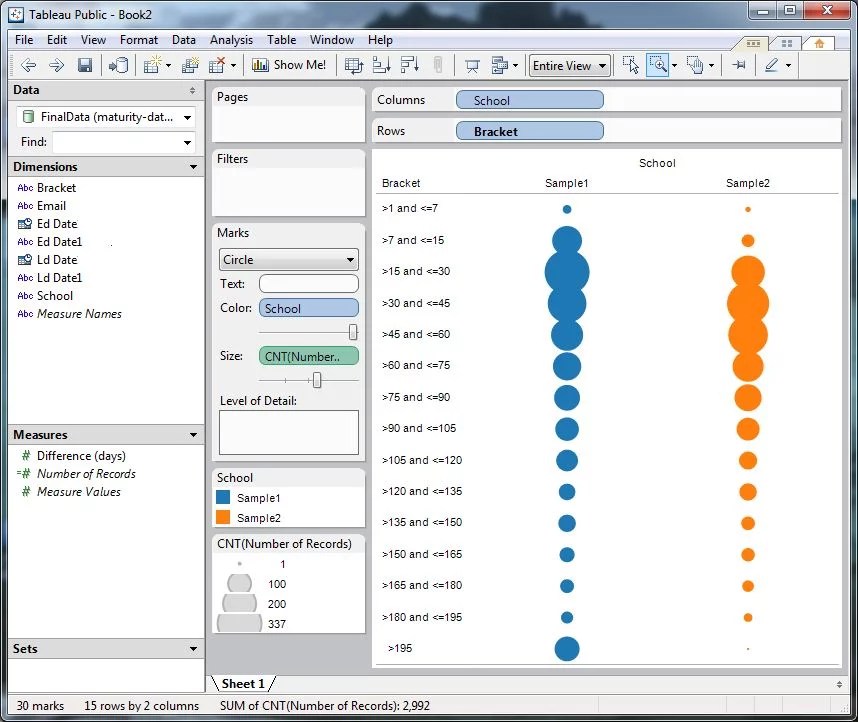The width and height of the screenshot is (858, 722).
Task: Click the Ld Date date-type field icon
Action: [25, 260]
